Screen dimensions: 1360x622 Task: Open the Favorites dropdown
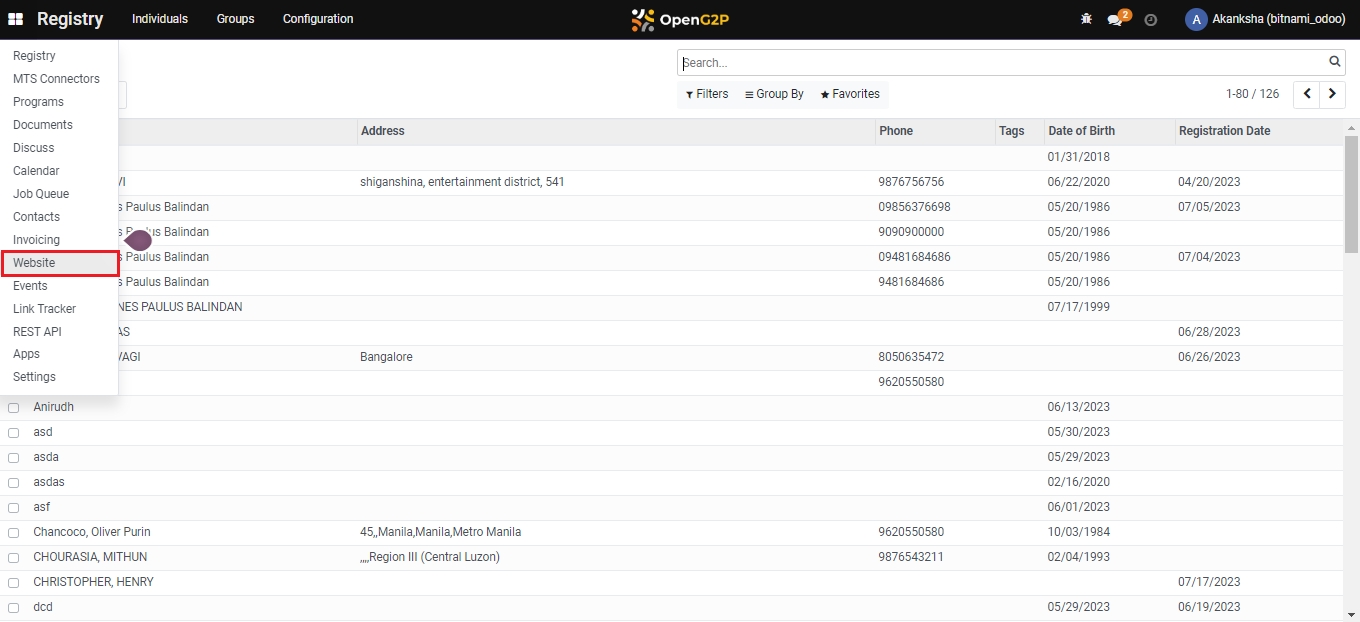point(850,94)
